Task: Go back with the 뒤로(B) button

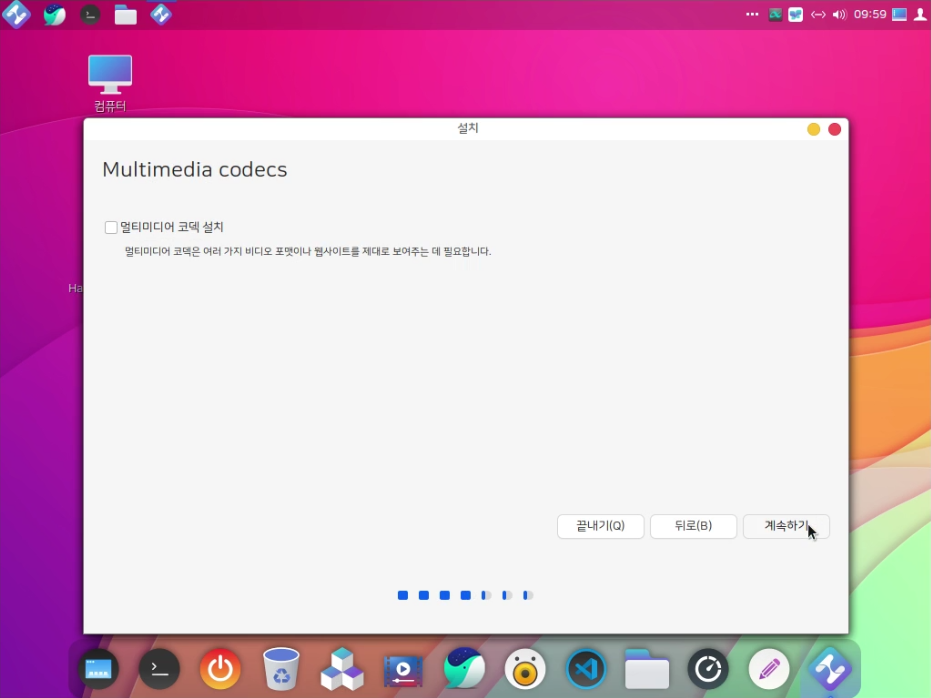Action: (x=693, y=526)
